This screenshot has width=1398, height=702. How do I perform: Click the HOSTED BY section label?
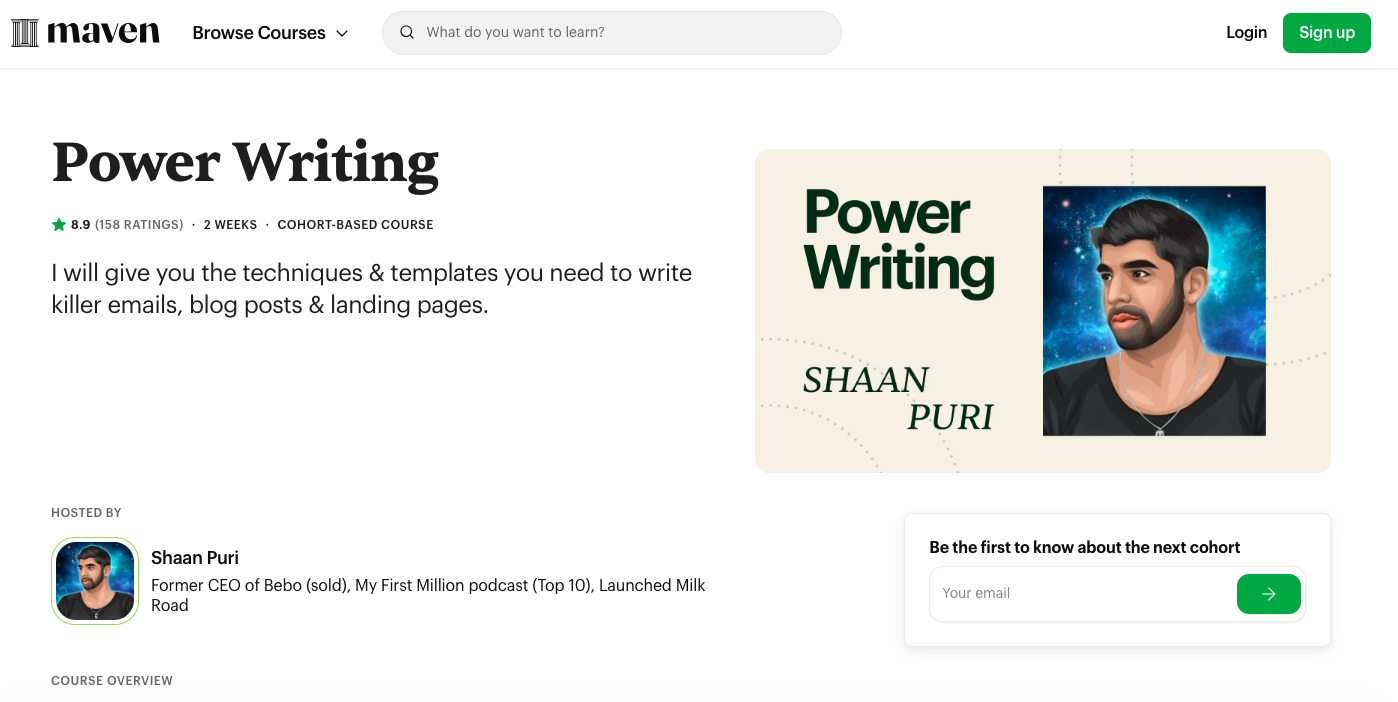[86, 512]
